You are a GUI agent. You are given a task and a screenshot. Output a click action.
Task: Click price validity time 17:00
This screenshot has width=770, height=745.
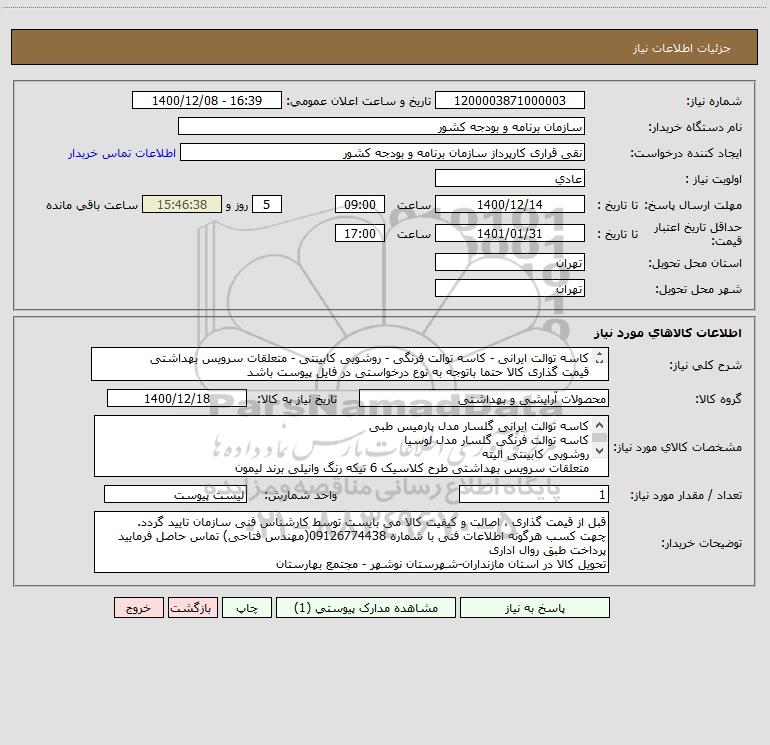359,233
